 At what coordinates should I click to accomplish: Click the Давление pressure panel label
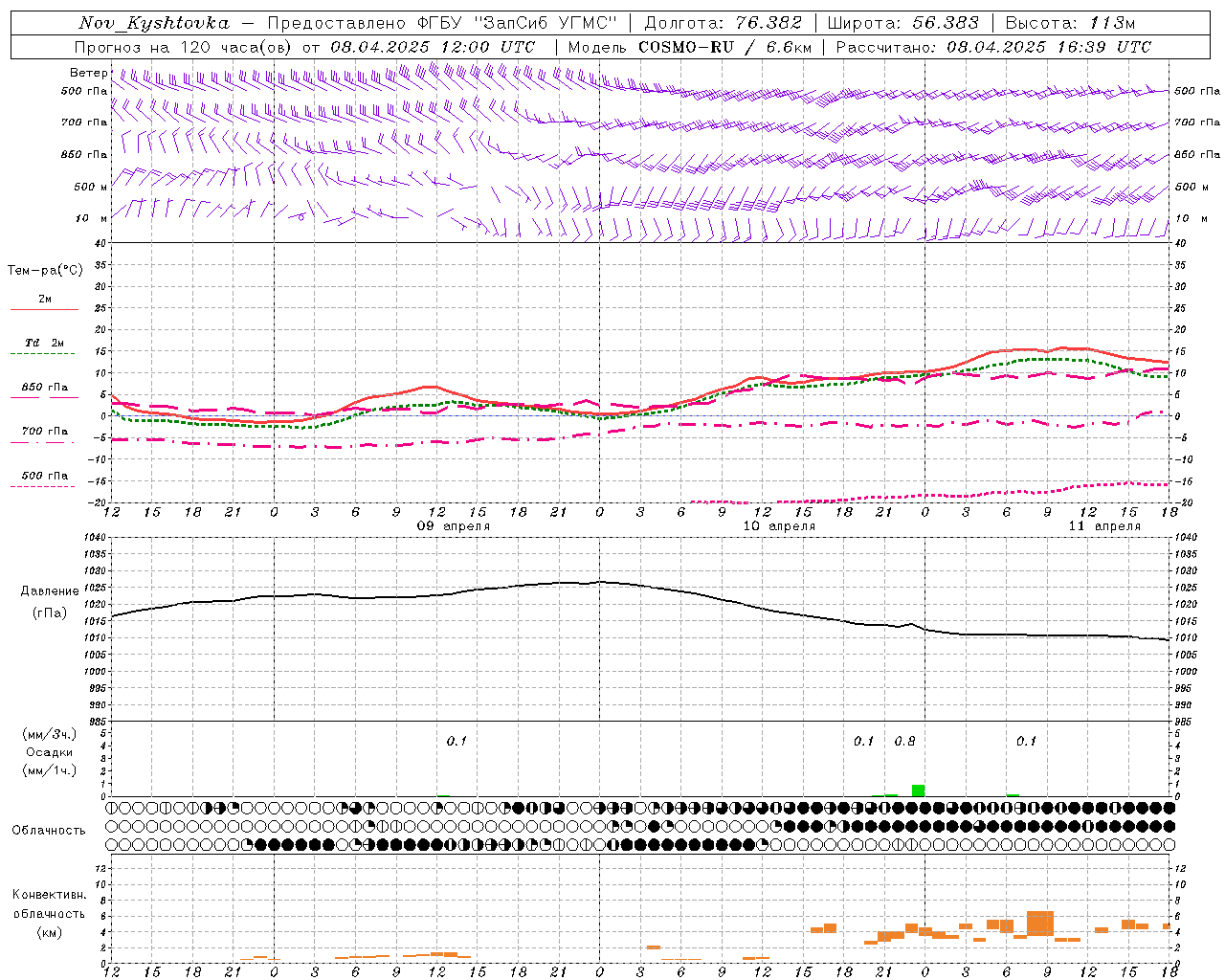pyautogui.click(x=50, y=591)
